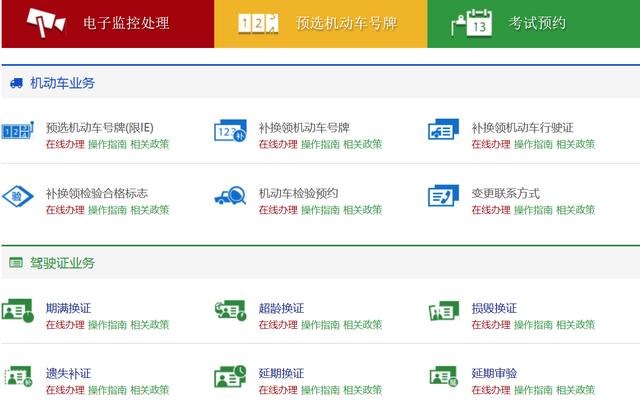The width and height of the screenshot is (640, 400).
Task: Click 操作指南 under 补换领检验合格标志
Action: click(x=107, y=210)
